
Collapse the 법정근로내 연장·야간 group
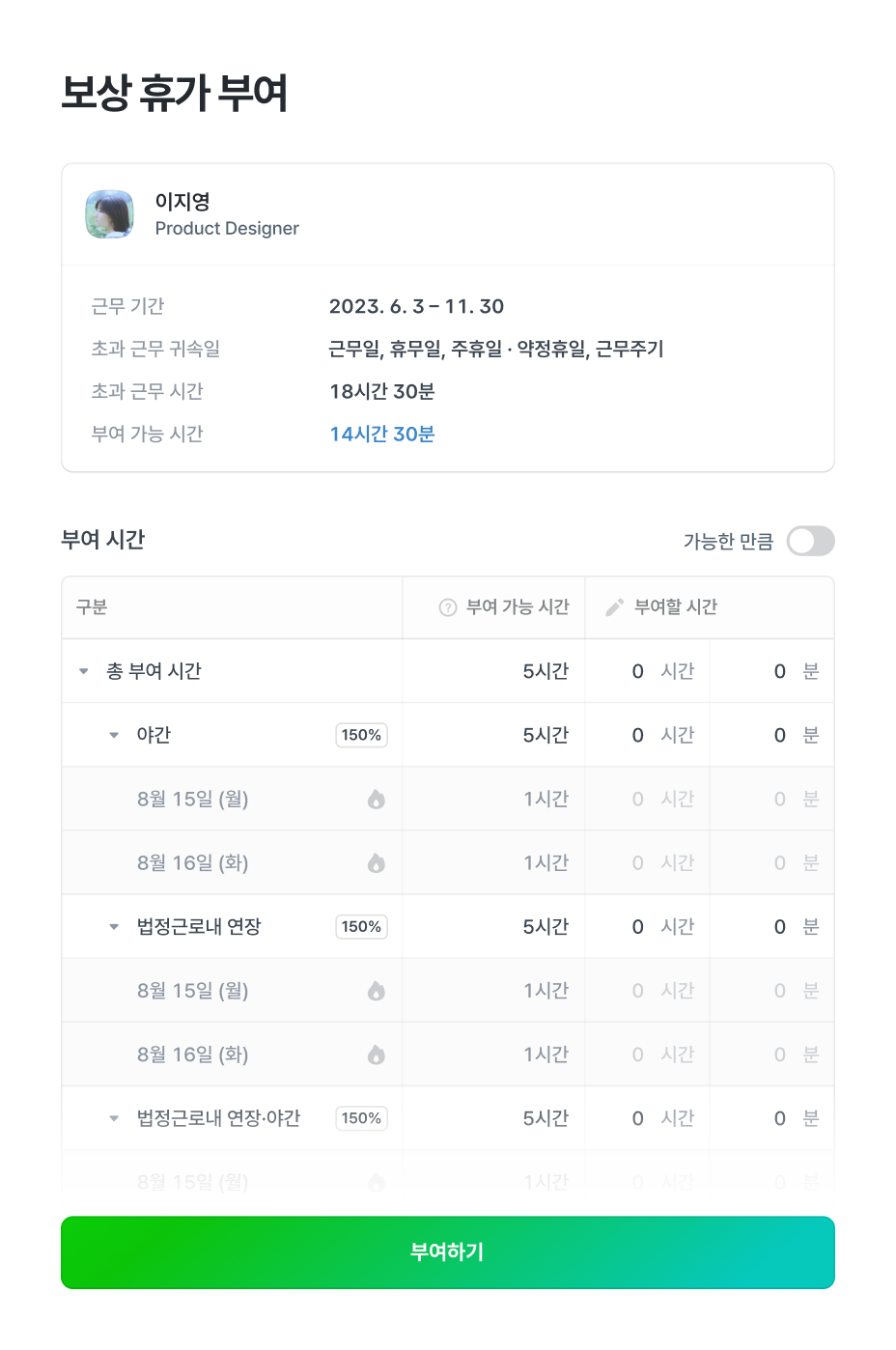[x=114, y=1118]
